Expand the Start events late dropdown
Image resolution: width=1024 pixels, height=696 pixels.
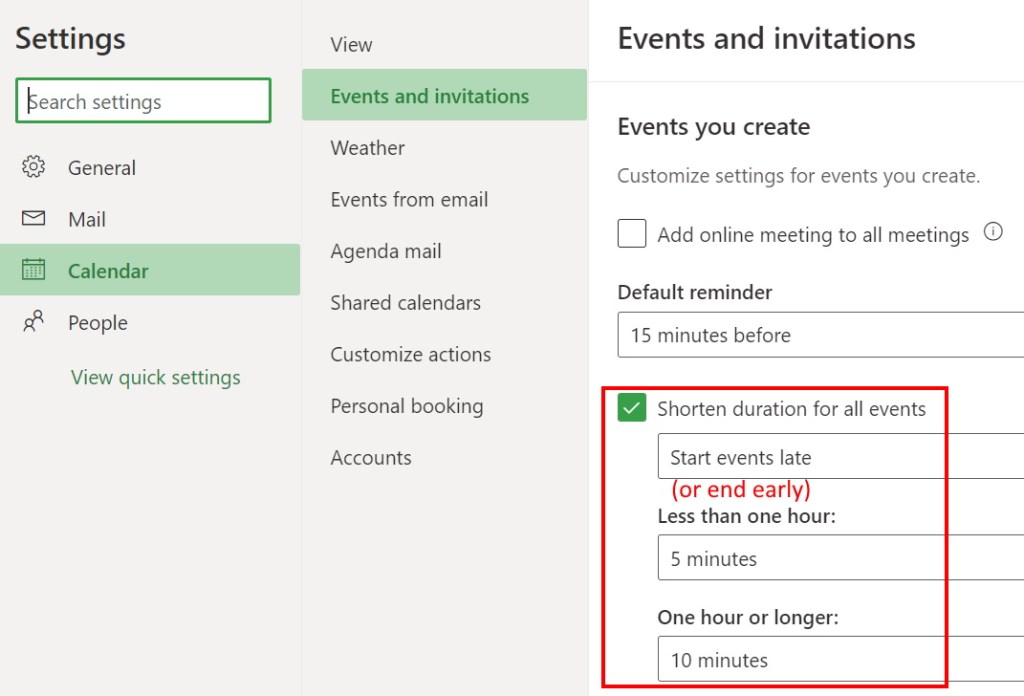840,457
